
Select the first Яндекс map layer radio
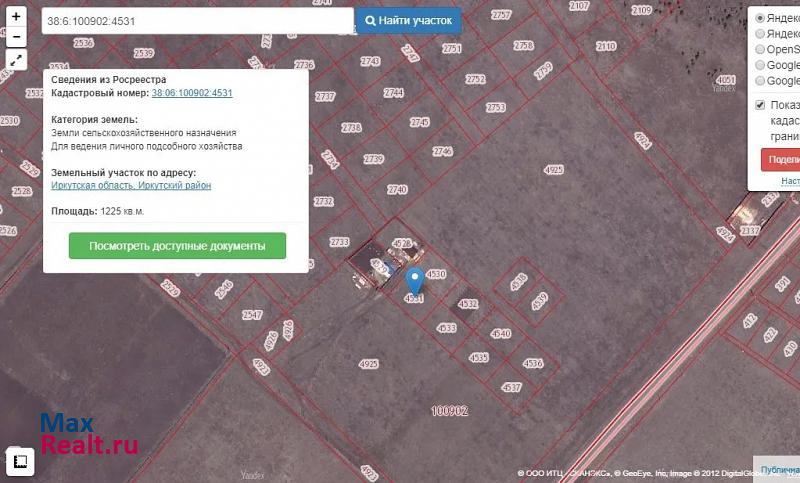click(x=761, y=18)
